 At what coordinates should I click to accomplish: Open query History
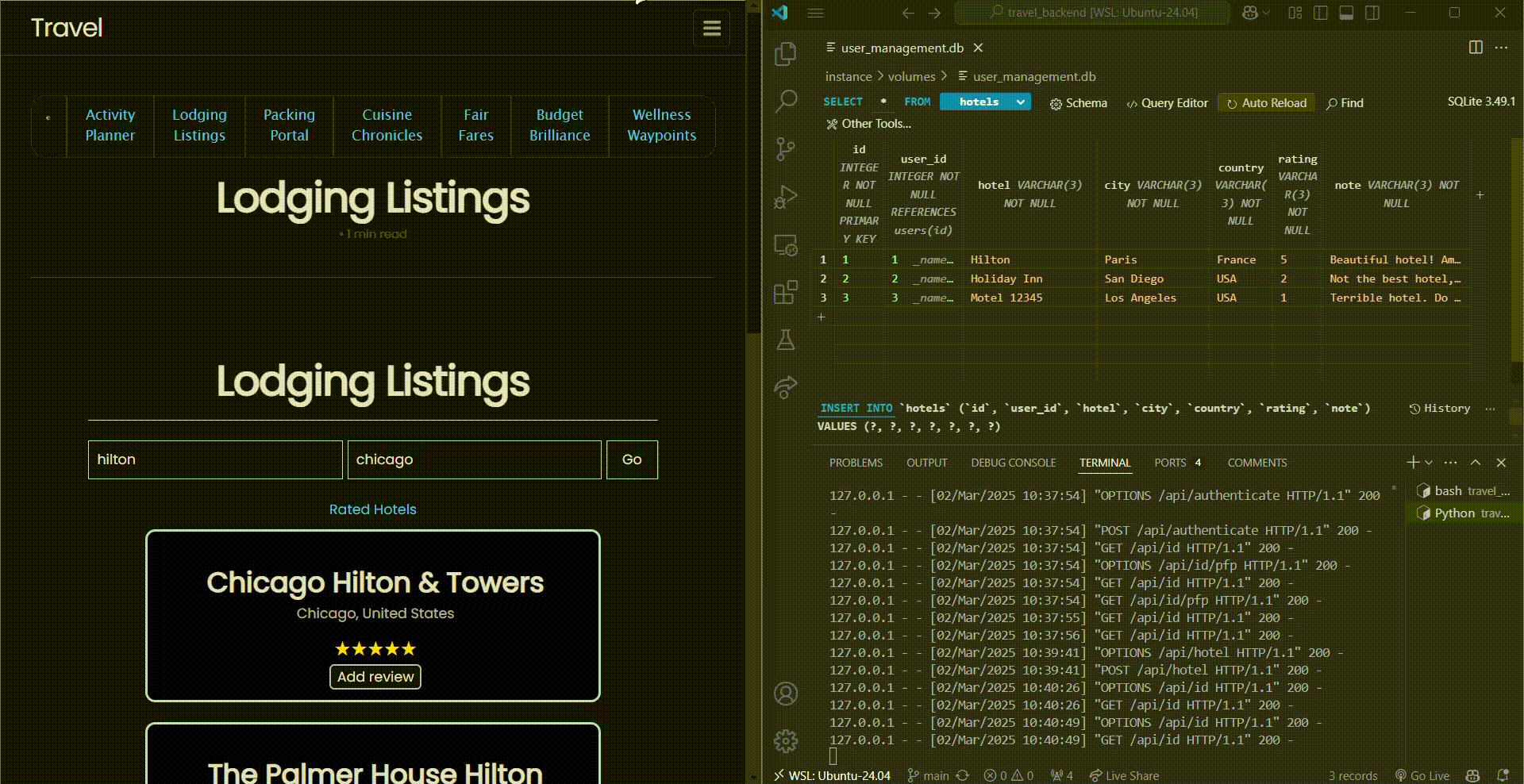coord(1439,409)
